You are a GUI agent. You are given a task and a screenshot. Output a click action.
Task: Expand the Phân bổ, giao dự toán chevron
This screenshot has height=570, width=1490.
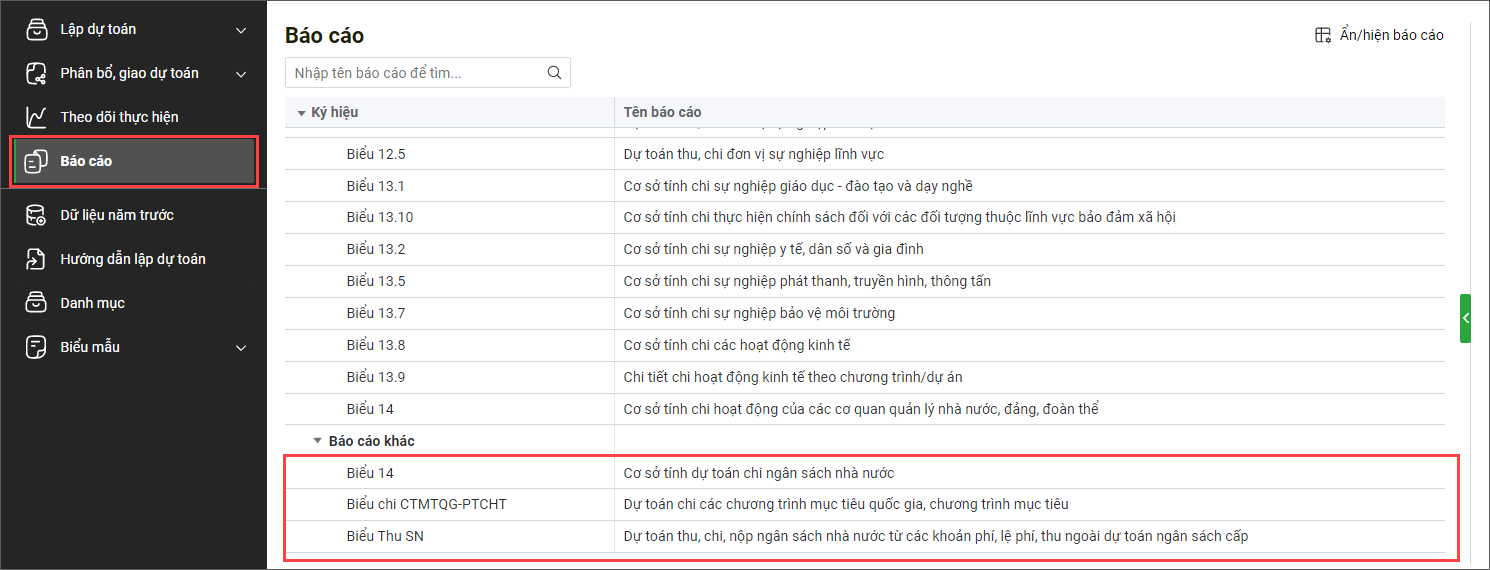coord(241,74)
